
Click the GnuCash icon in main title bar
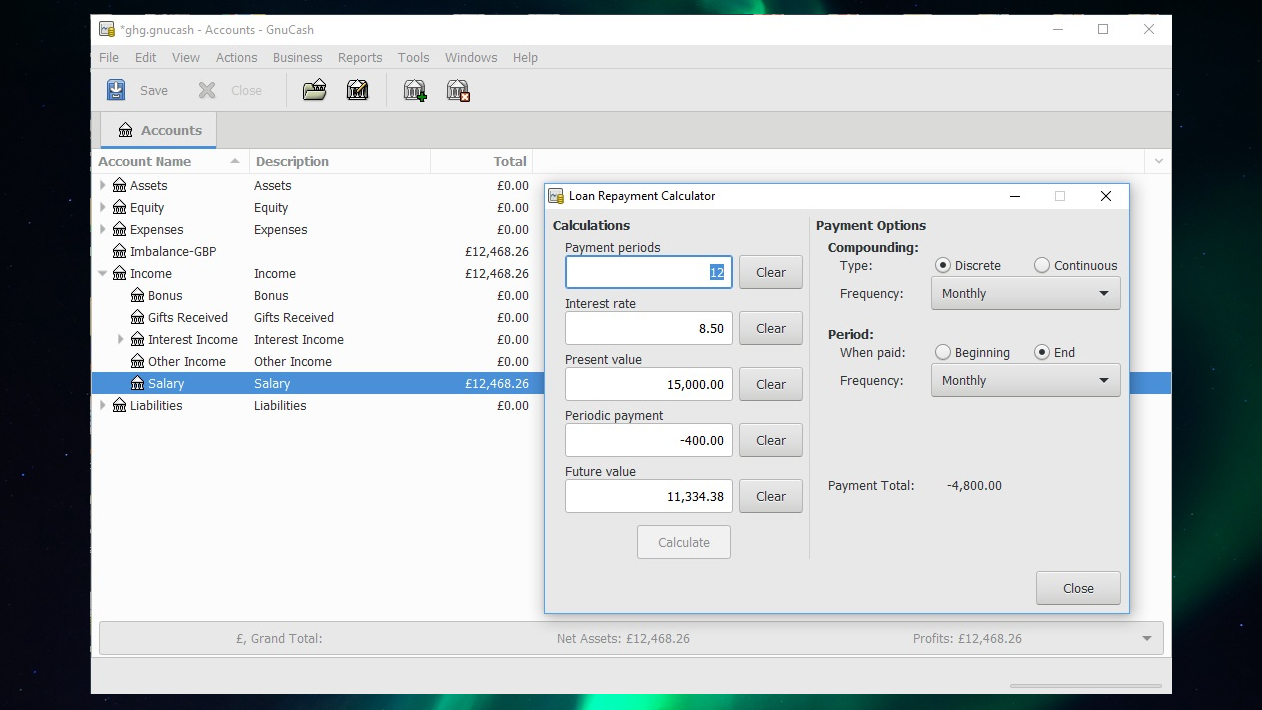point(106,29)
